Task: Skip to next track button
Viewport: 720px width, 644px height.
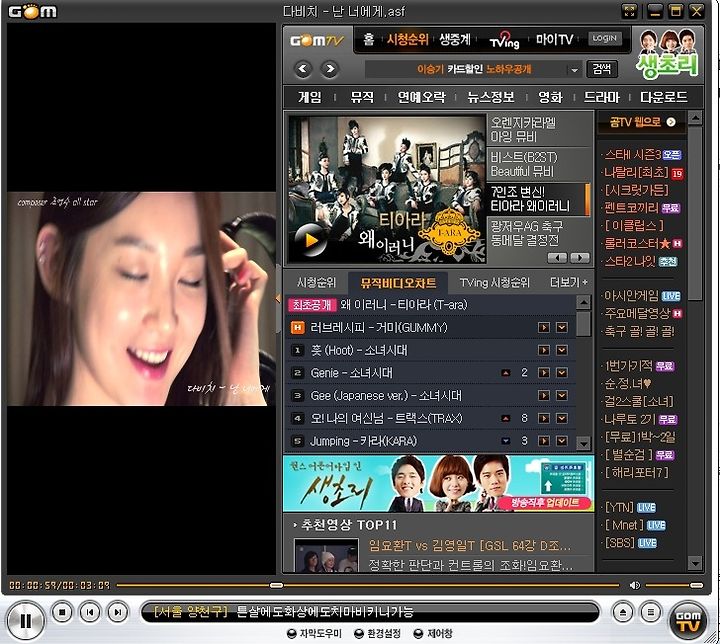Action: click(118, 612)
